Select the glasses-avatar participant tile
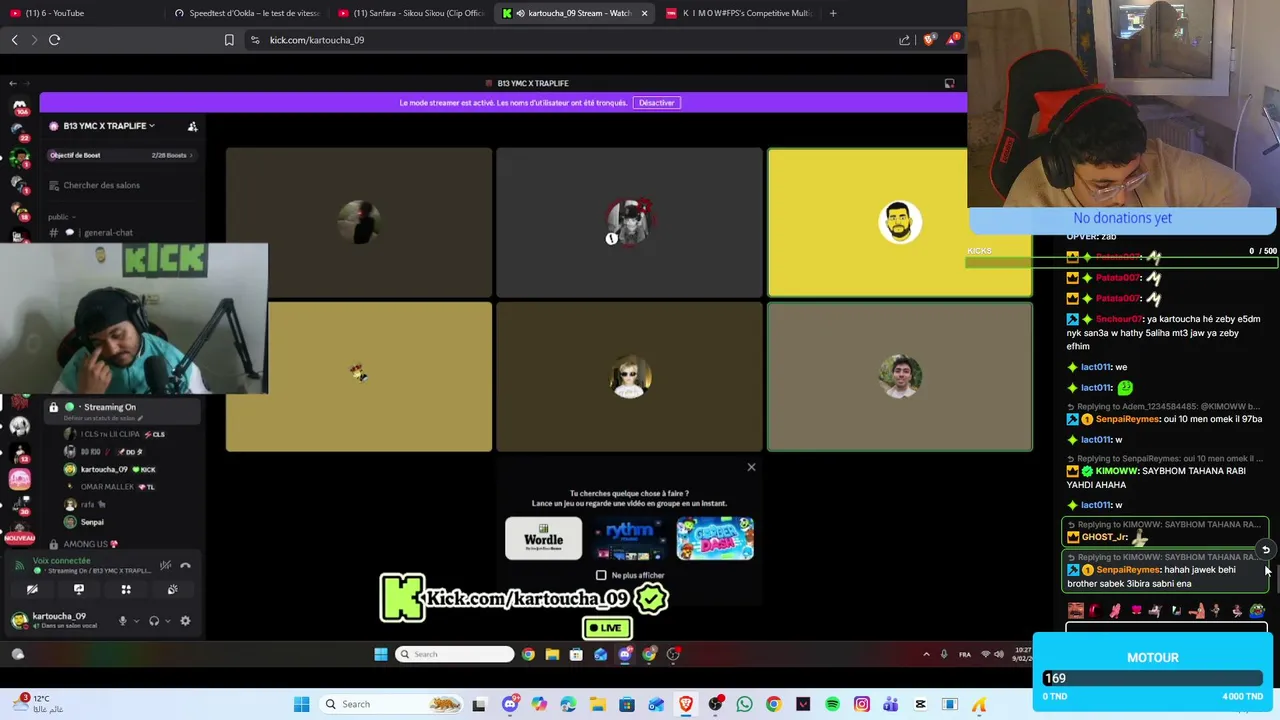This screenshot has width=1280, height=720. tap(629, 377)
